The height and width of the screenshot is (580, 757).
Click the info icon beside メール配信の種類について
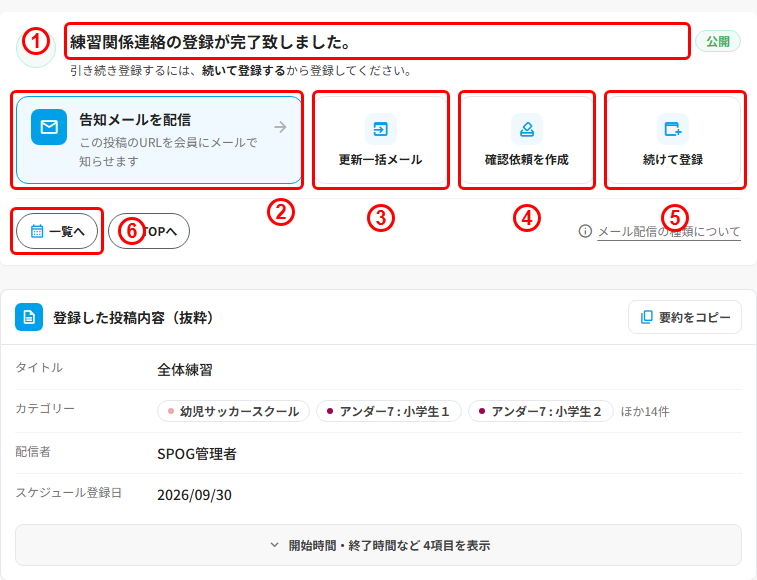[x=585, y=231]
